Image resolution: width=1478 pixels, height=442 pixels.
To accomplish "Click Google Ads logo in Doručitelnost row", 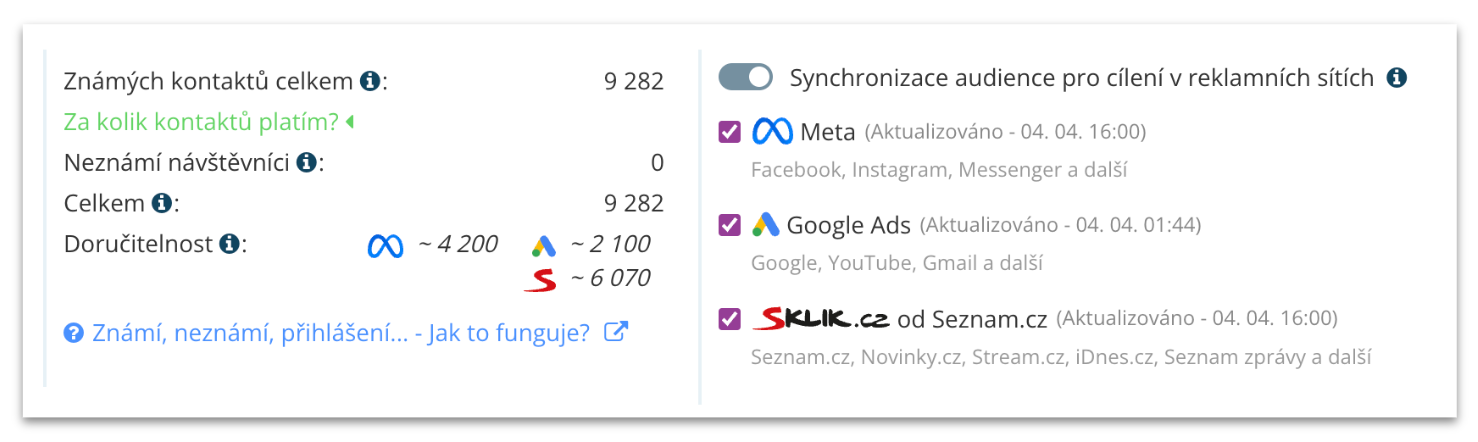I will pyautogui.click(x=544, y=246).
